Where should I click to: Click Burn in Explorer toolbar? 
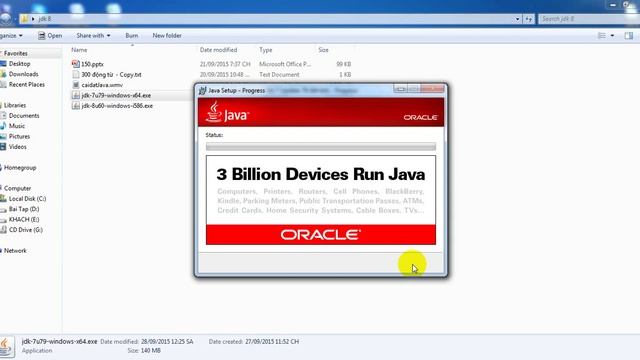point(131,36)
